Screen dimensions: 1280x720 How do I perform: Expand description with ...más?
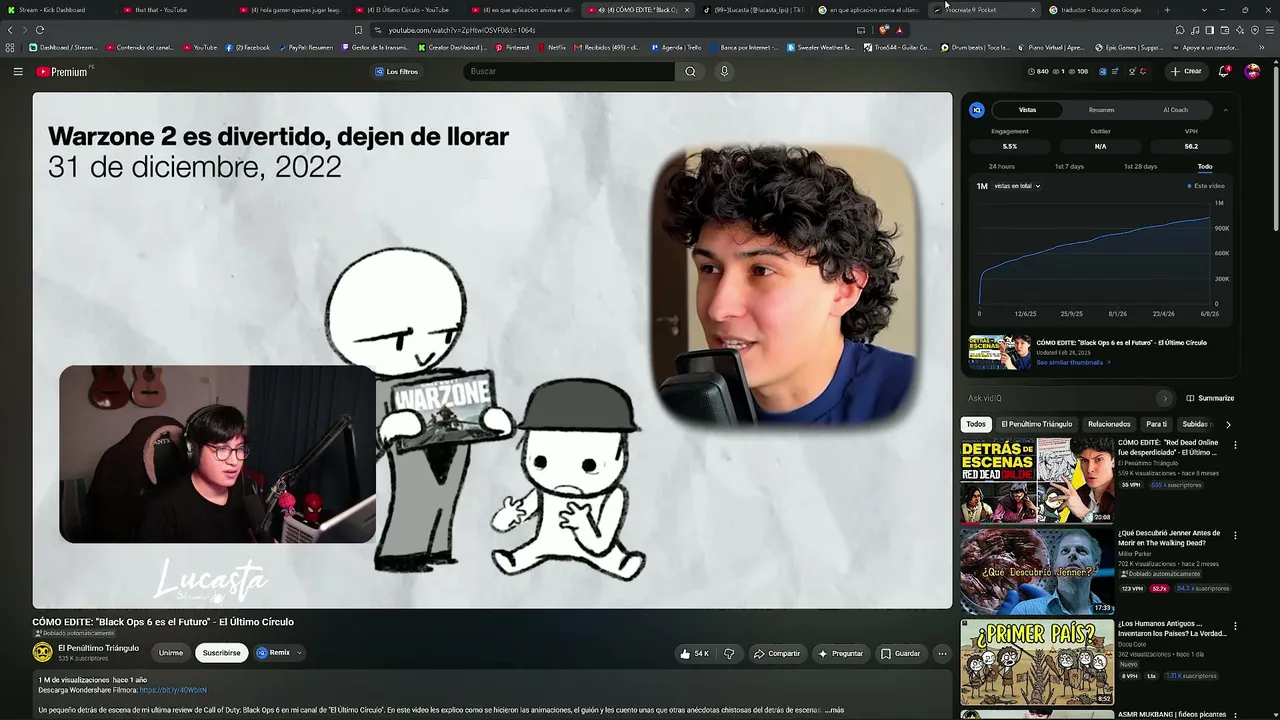pyautogui.click(x=834, y=710)
